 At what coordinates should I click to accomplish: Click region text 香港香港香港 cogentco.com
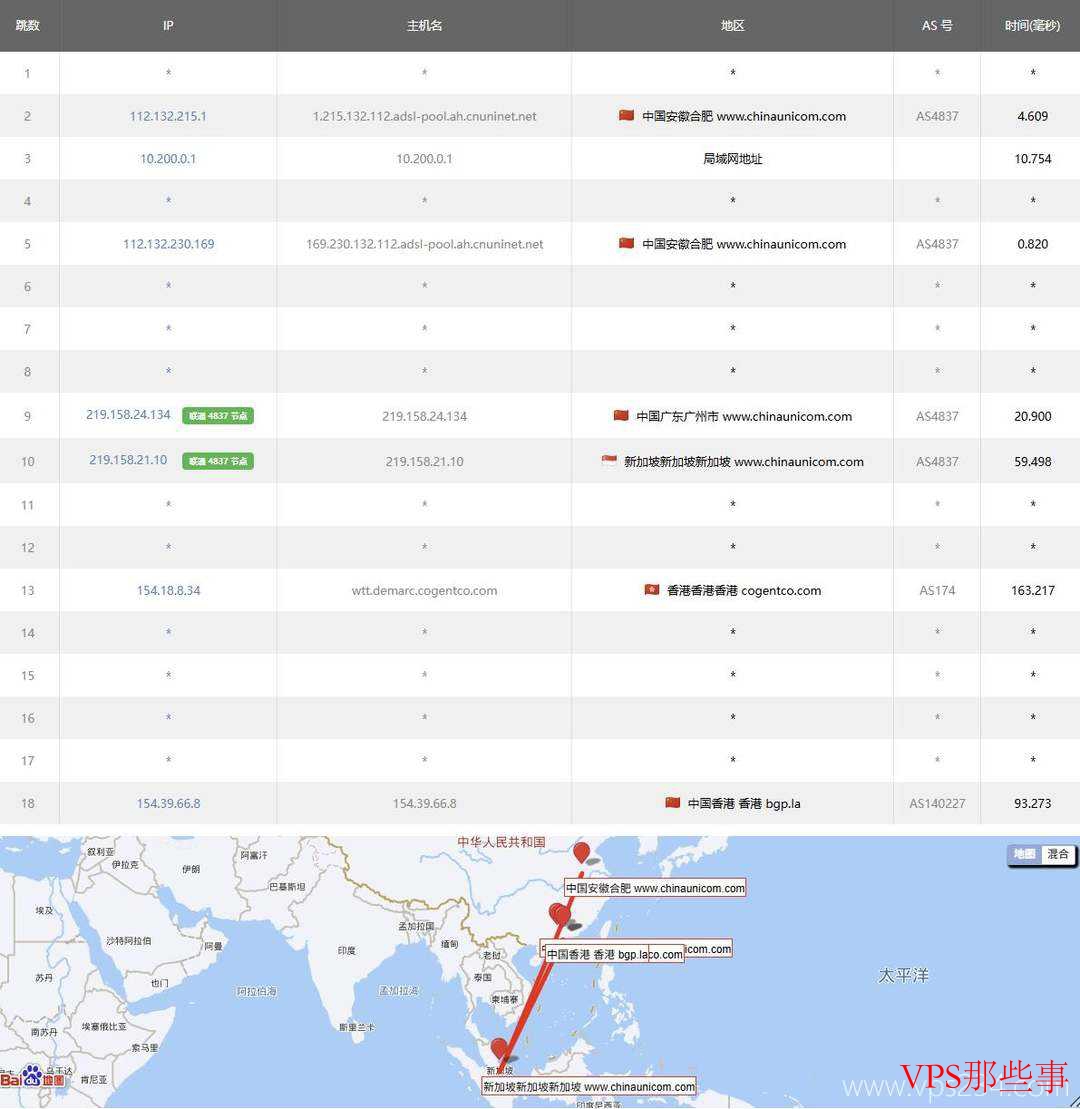point(744,591)
